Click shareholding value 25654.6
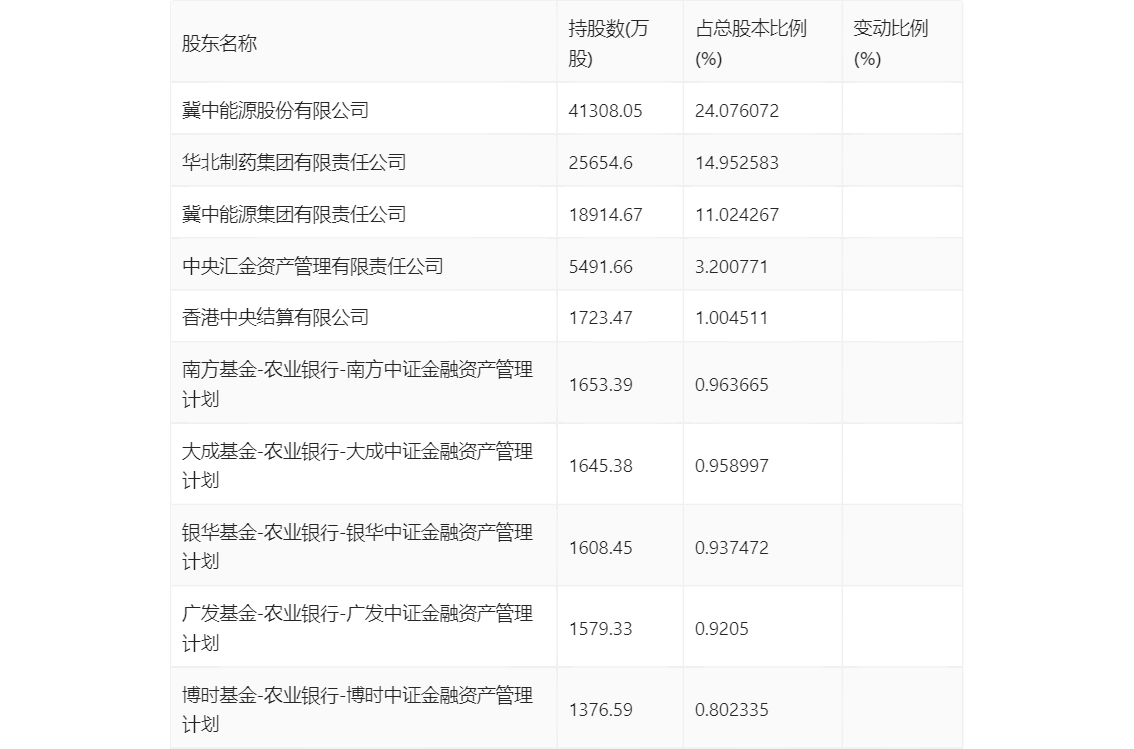The width and height of the screenshot is (1134, 749). tap(600, 163)
